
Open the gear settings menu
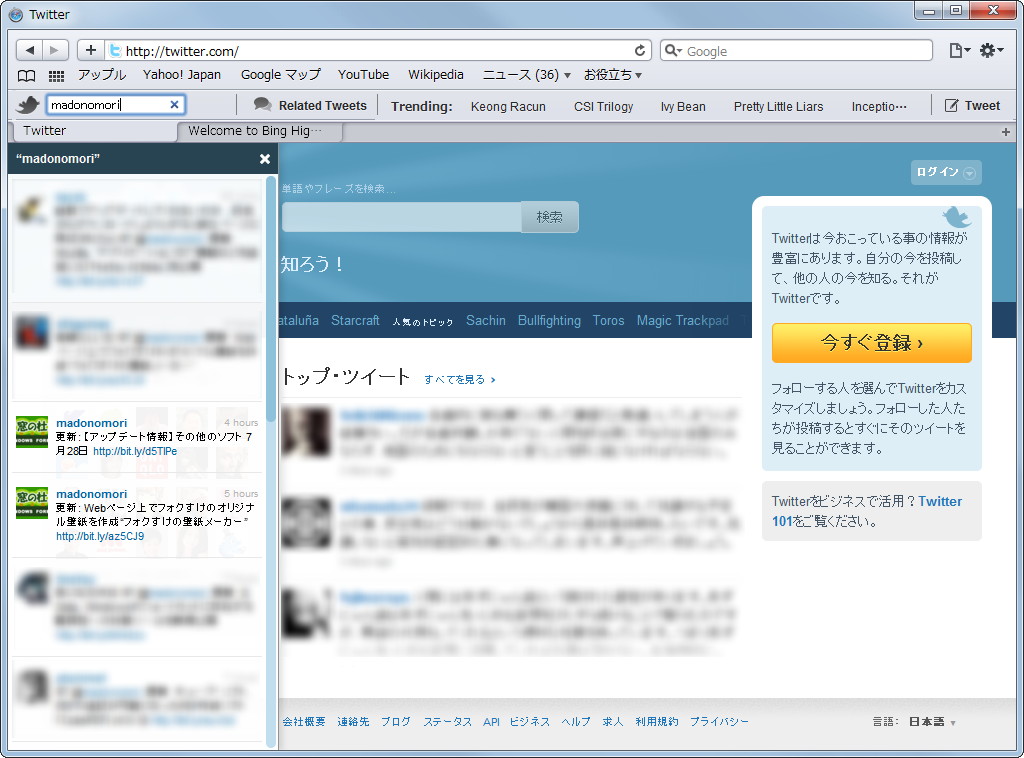click(990, 49)
